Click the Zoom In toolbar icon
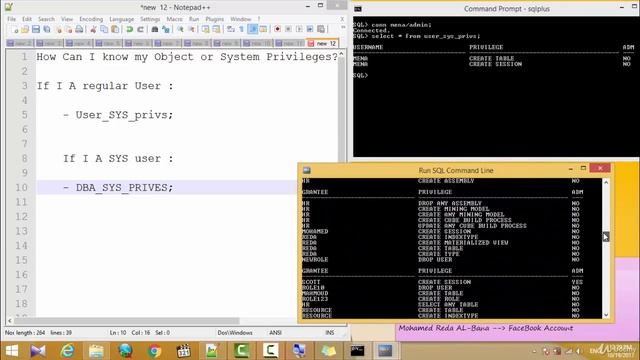 180,29
